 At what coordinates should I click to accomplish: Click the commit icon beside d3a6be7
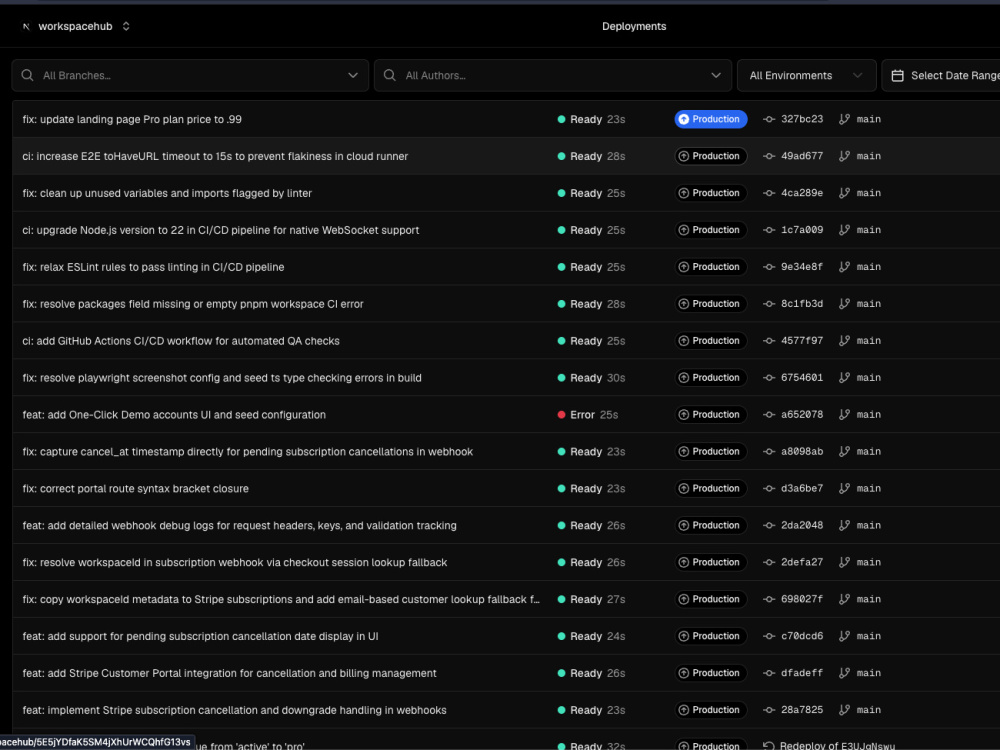(769, 489)
